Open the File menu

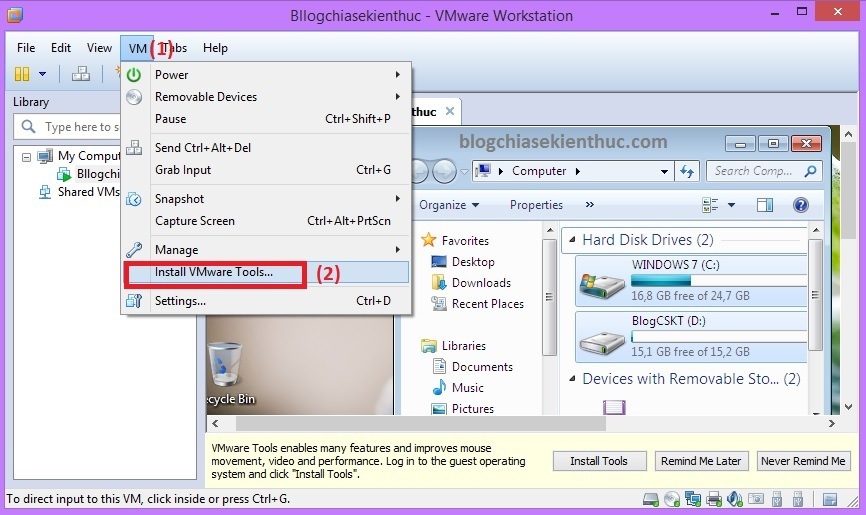coord(26,48)
